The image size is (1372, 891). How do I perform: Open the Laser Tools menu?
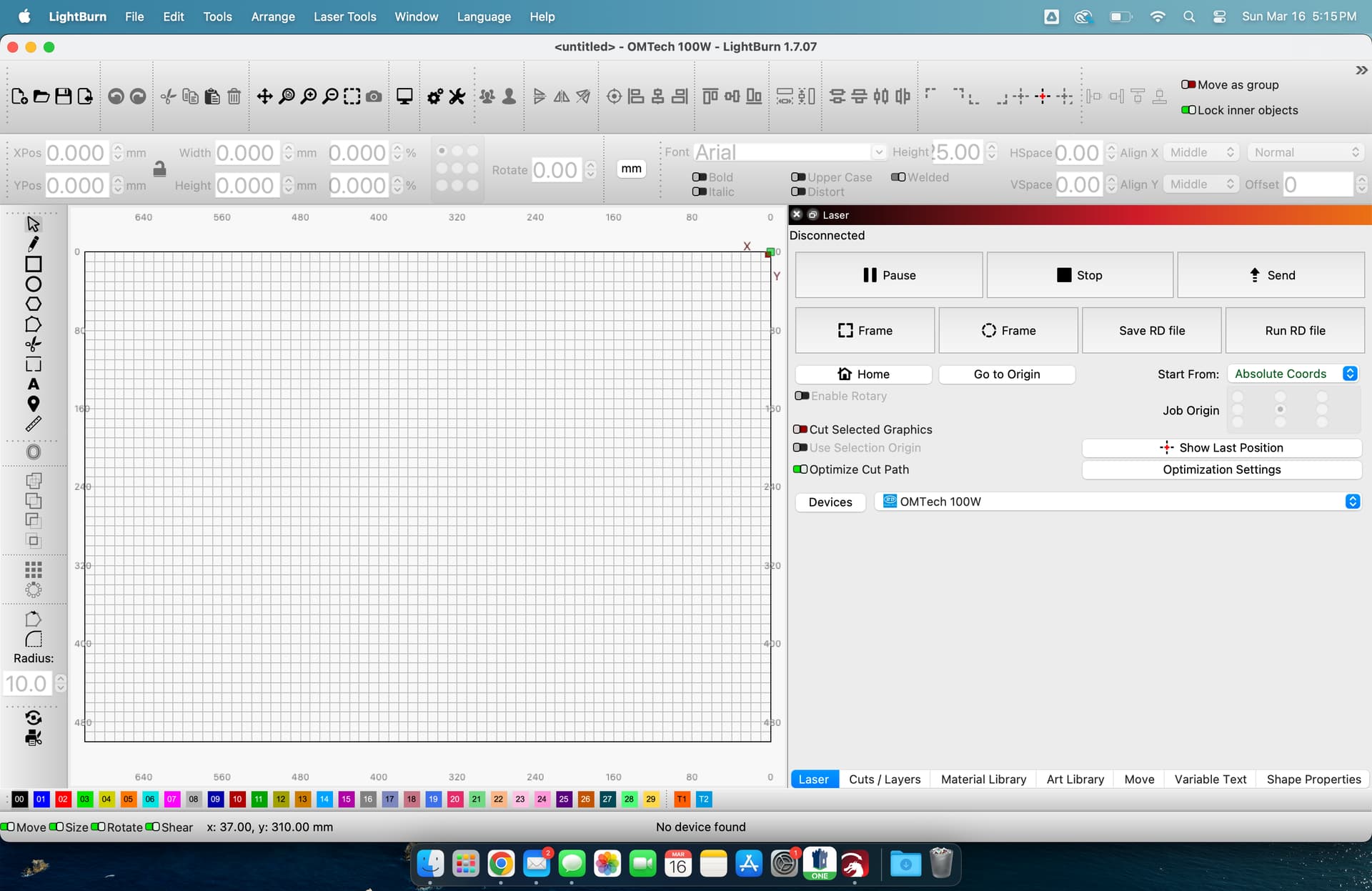tap(344, 16)
